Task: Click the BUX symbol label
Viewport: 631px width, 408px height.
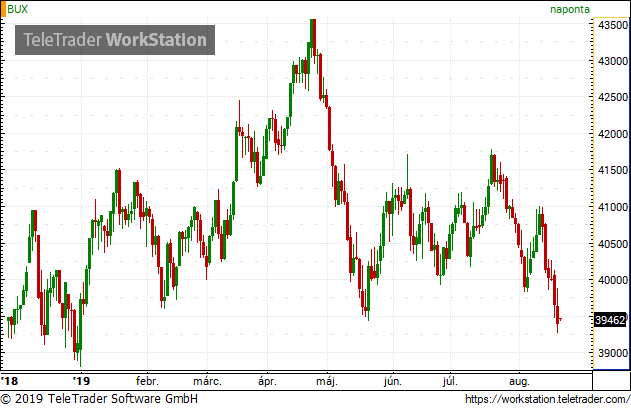Action: (17, 9)
